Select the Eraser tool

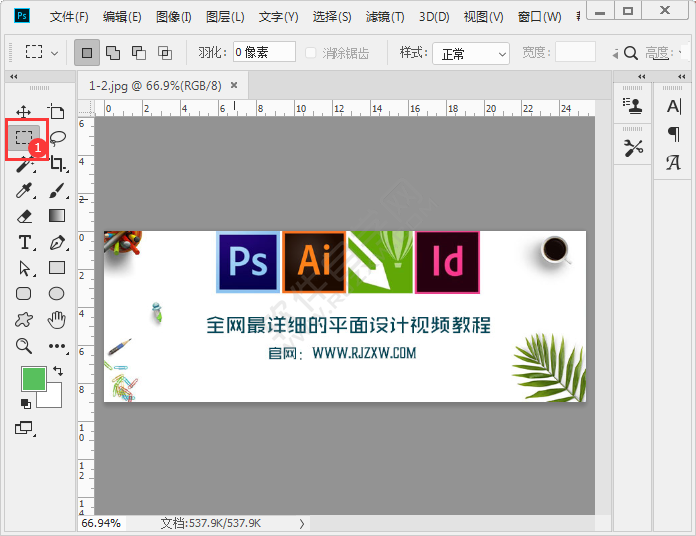click(25, 216)
